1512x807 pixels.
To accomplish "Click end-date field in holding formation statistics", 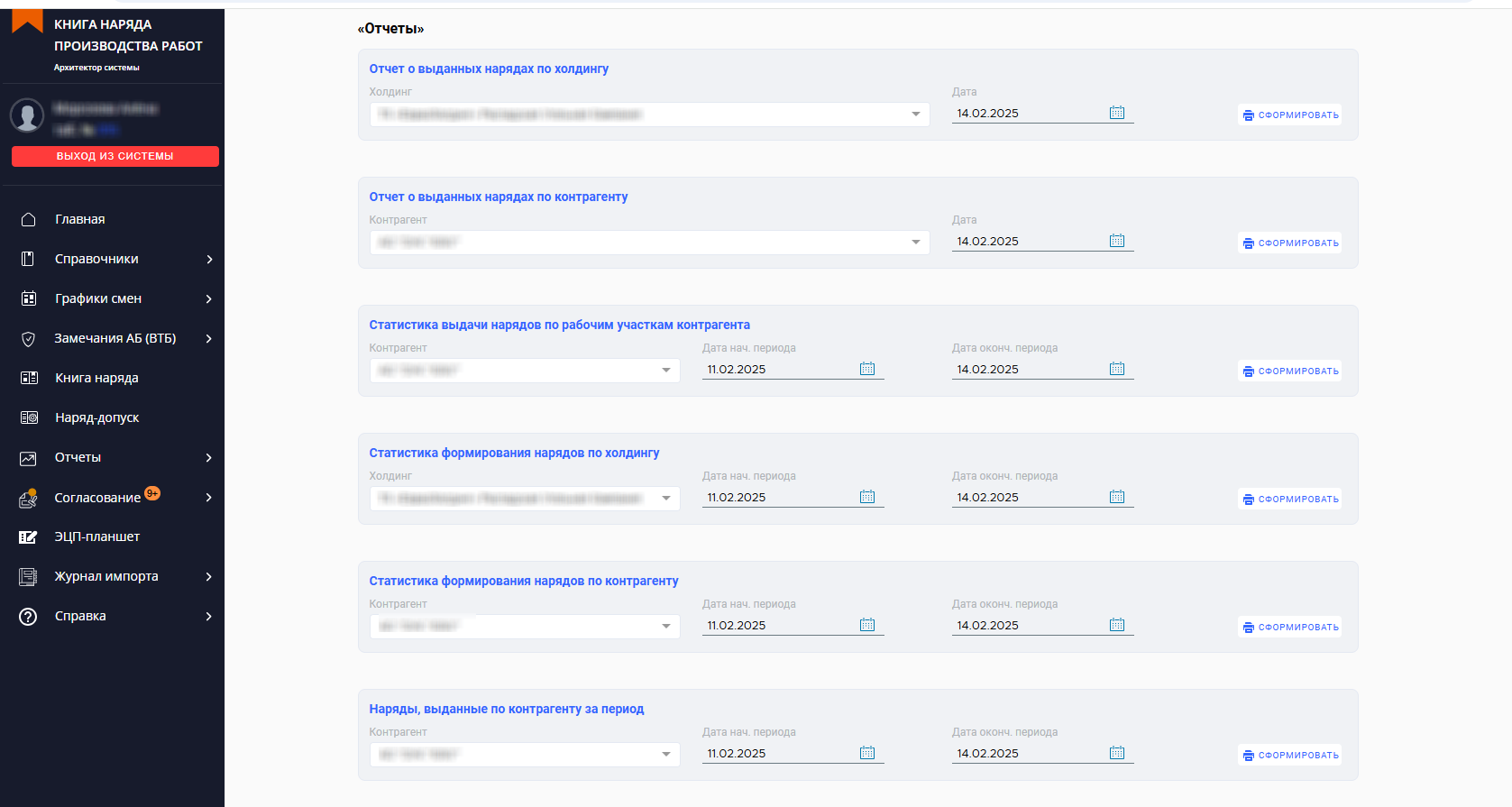I will click(1028, 498).
